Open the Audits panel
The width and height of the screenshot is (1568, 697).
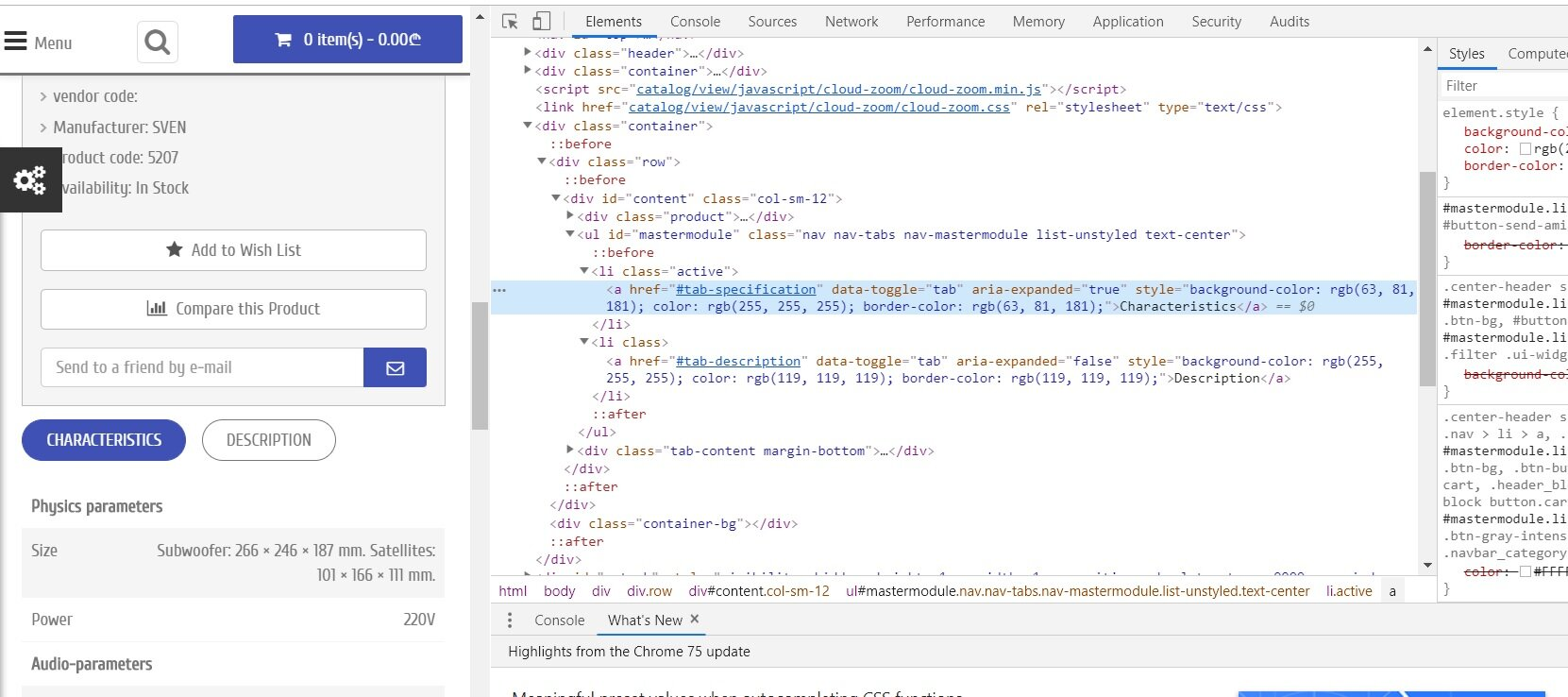click(1290, 21)
